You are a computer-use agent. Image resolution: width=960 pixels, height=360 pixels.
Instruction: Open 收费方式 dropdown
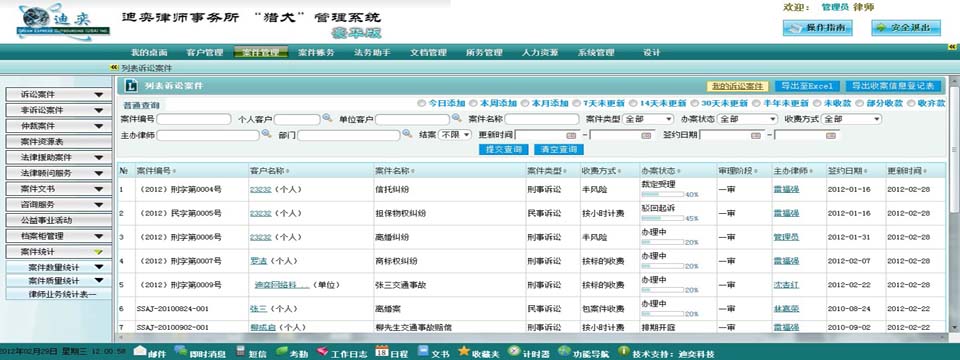(x=852, y=119)
